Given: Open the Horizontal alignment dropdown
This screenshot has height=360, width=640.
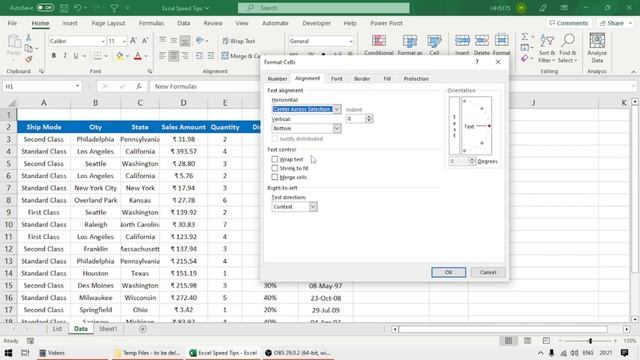Looking at the screenshot, I should pyautogui.click(x=337, y=109).
